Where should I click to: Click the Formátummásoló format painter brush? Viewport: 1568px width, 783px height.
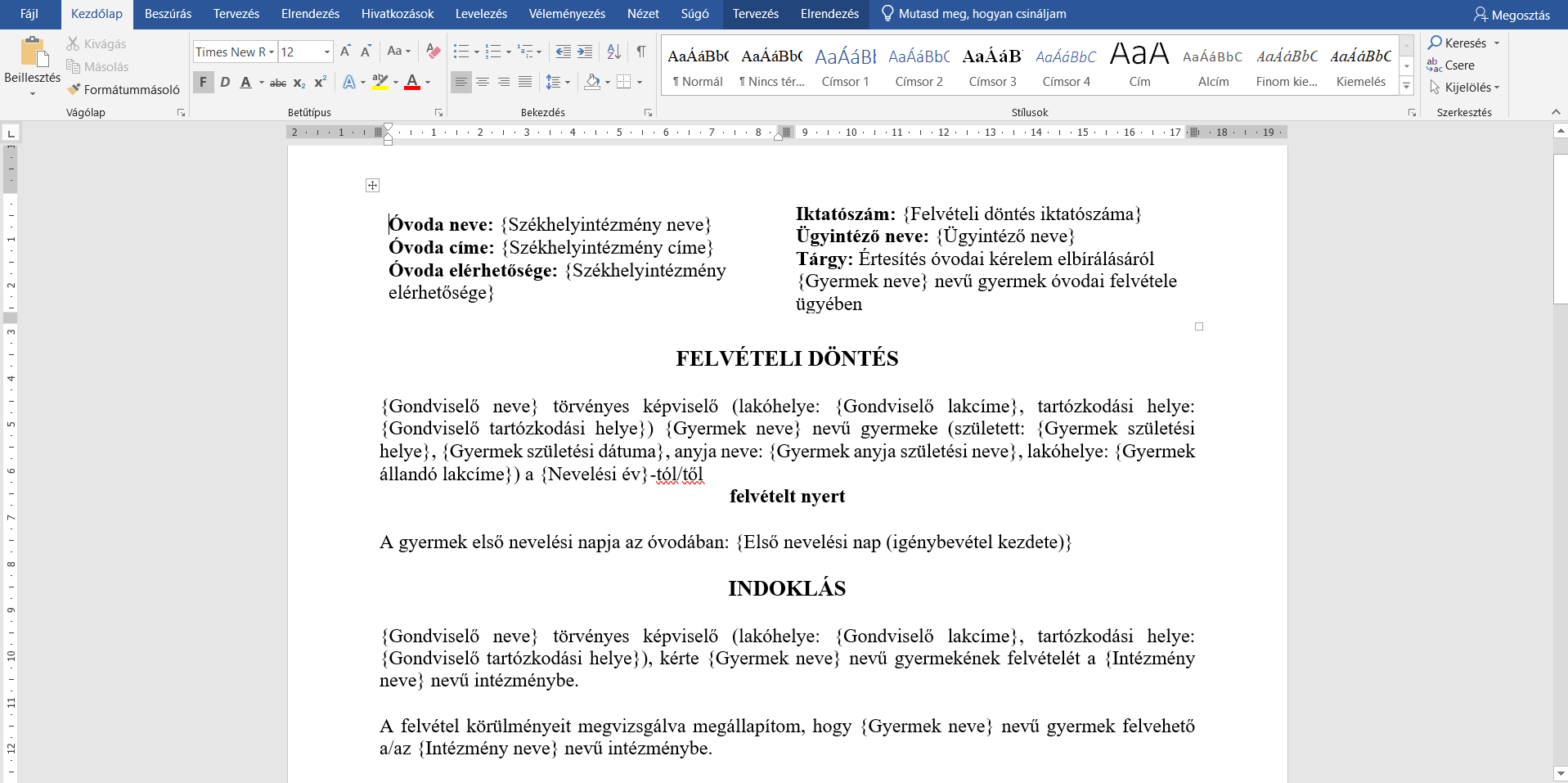[x=74, y=89]
